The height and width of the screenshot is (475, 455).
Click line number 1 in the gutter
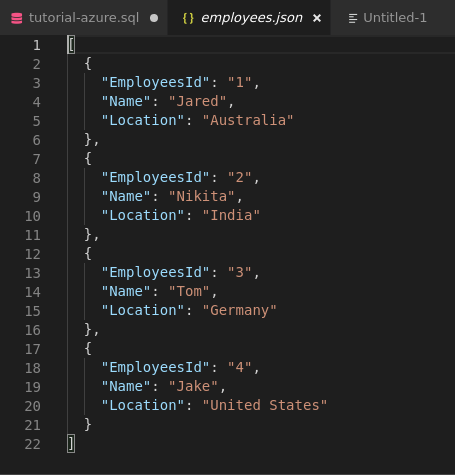tap(37, 45)
